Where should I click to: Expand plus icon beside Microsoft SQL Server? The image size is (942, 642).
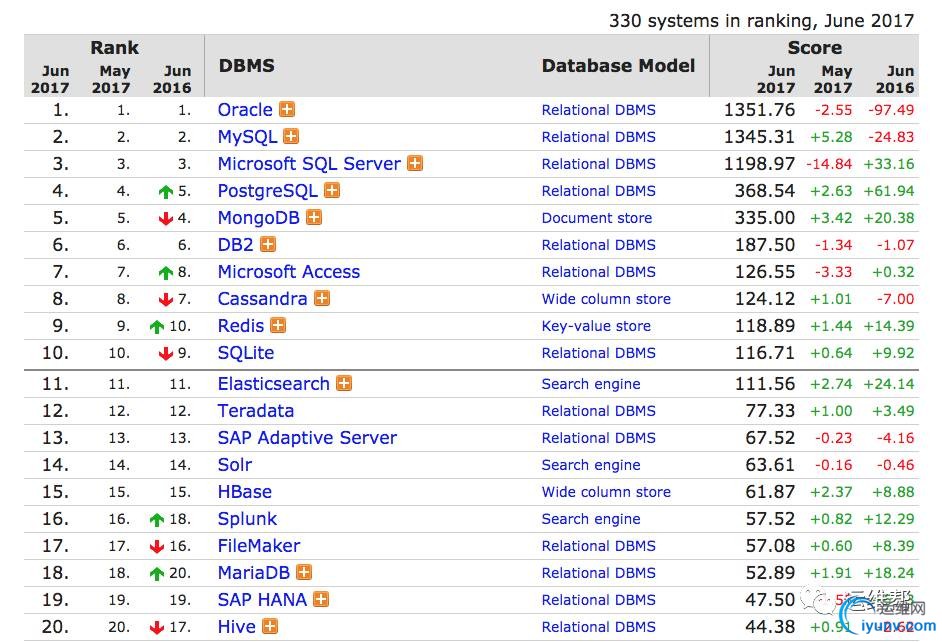415,163
